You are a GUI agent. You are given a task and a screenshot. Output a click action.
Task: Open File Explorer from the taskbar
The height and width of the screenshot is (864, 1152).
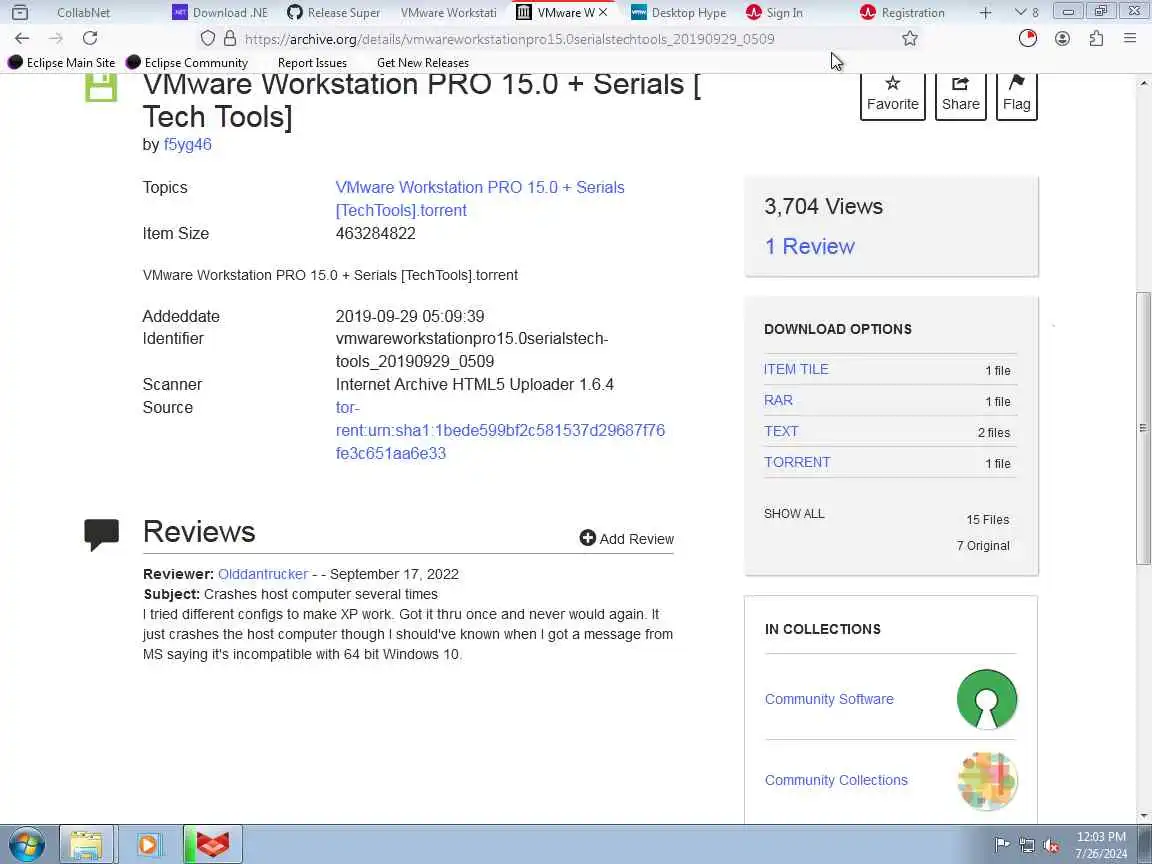pyautogui.click(x=86, y=844)
